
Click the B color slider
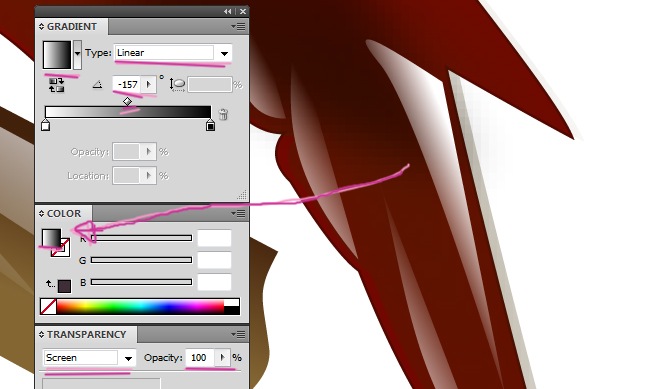(141, 282)
